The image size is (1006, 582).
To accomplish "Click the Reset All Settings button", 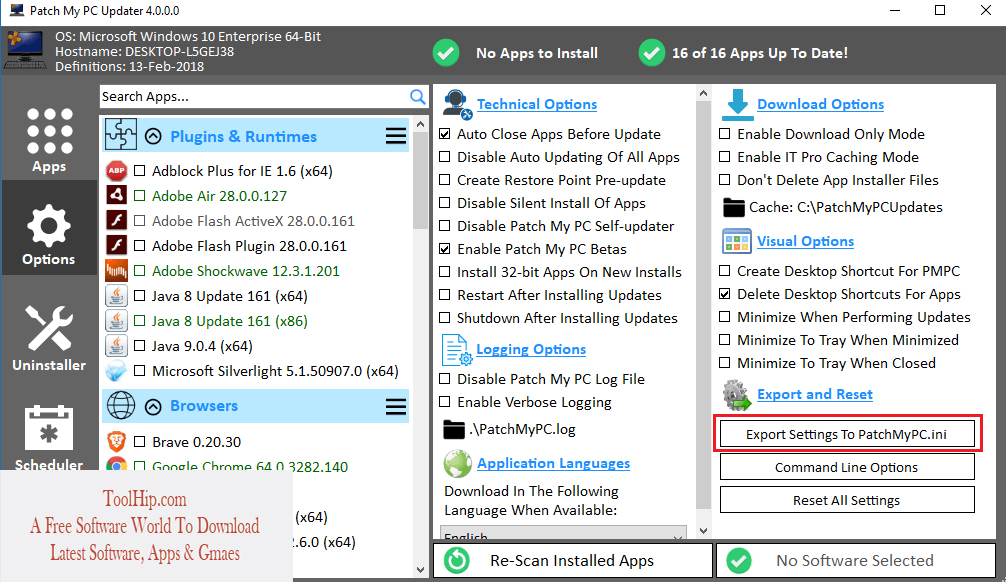I will (847, 500).
